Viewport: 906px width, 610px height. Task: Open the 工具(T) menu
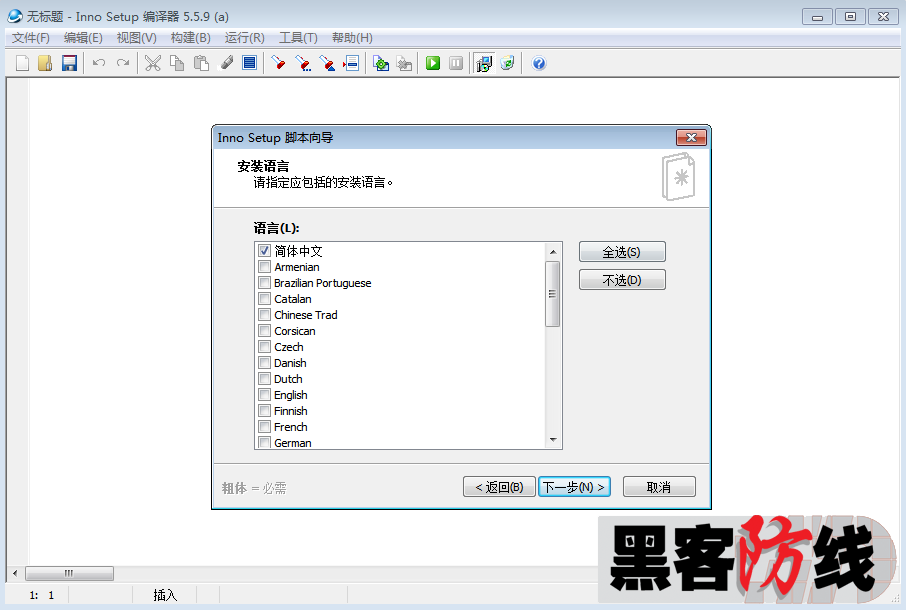(x=298, y=38)
